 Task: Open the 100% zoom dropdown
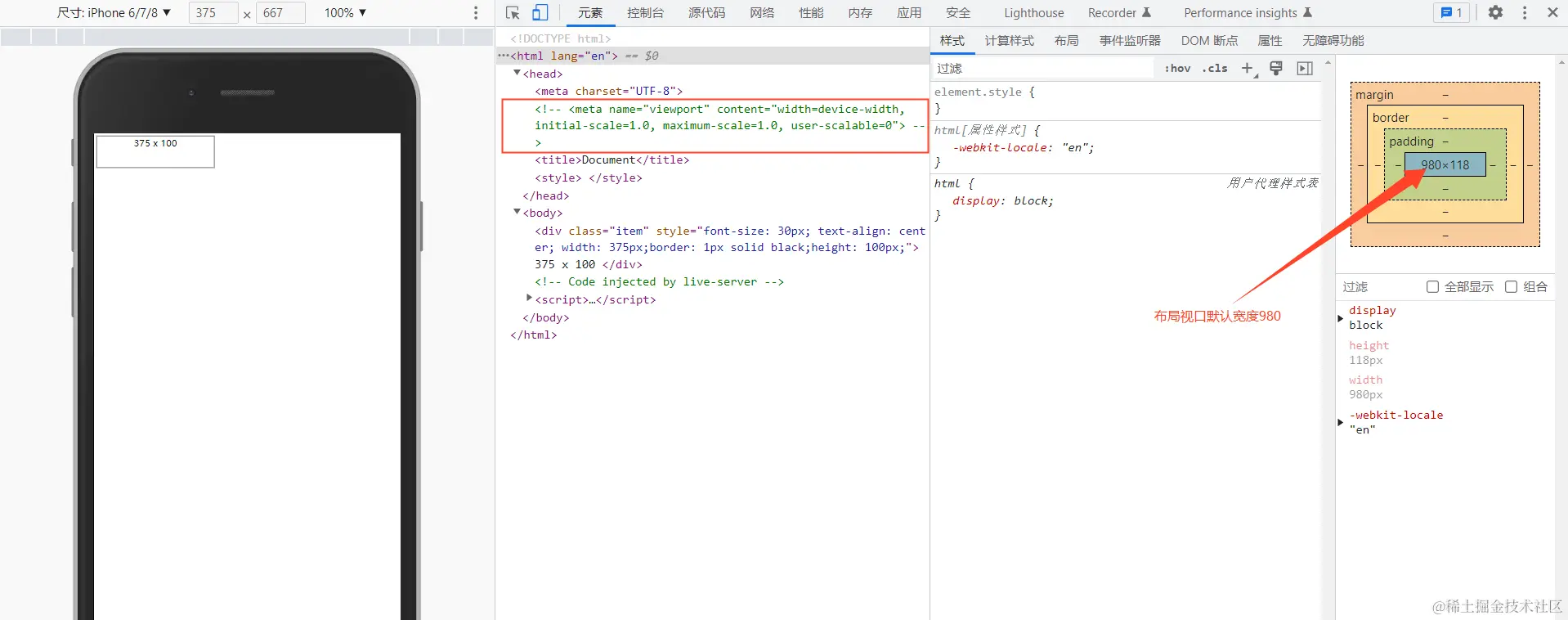pos(345,13)
